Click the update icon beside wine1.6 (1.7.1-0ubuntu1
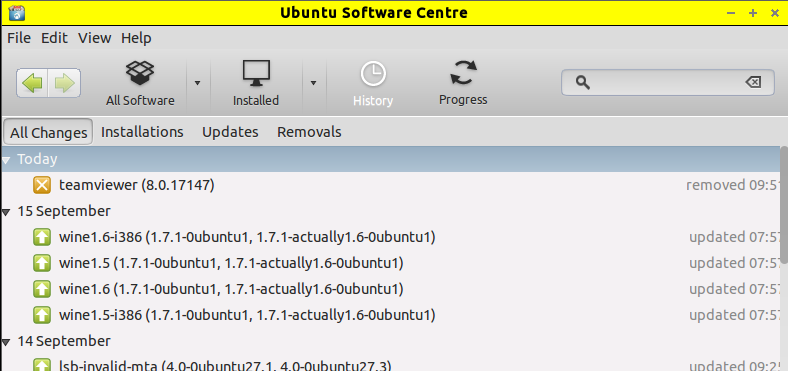Viewport: 788px width, 371px height. pos(42,289)
